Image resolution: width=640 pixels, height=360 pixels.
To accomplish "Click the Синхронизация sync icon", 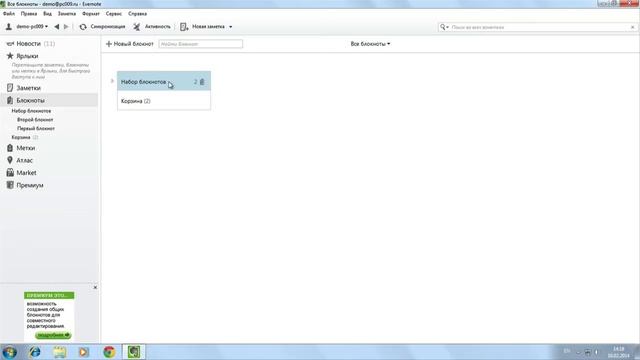I will (83, 27).
